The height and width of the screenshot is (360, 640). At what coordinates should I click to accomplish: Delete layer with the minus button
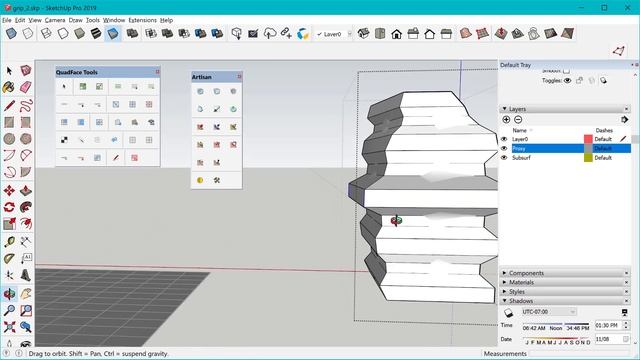(x=518, y=120)
